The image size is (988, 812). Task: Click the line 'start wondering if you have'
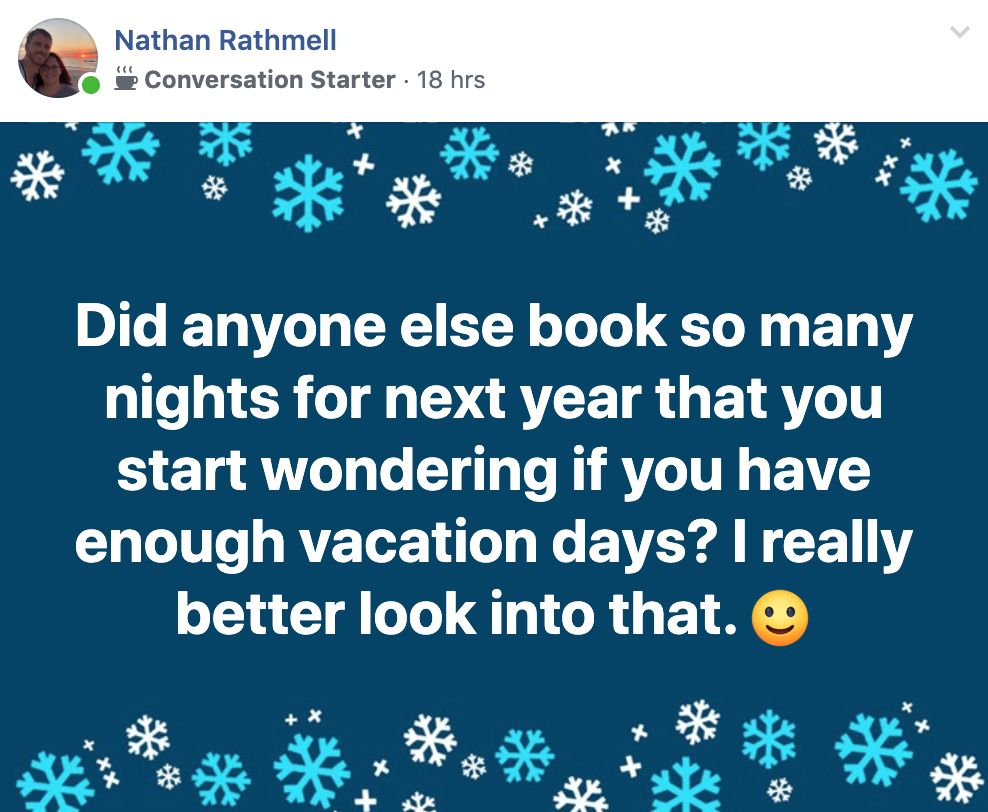494,471
